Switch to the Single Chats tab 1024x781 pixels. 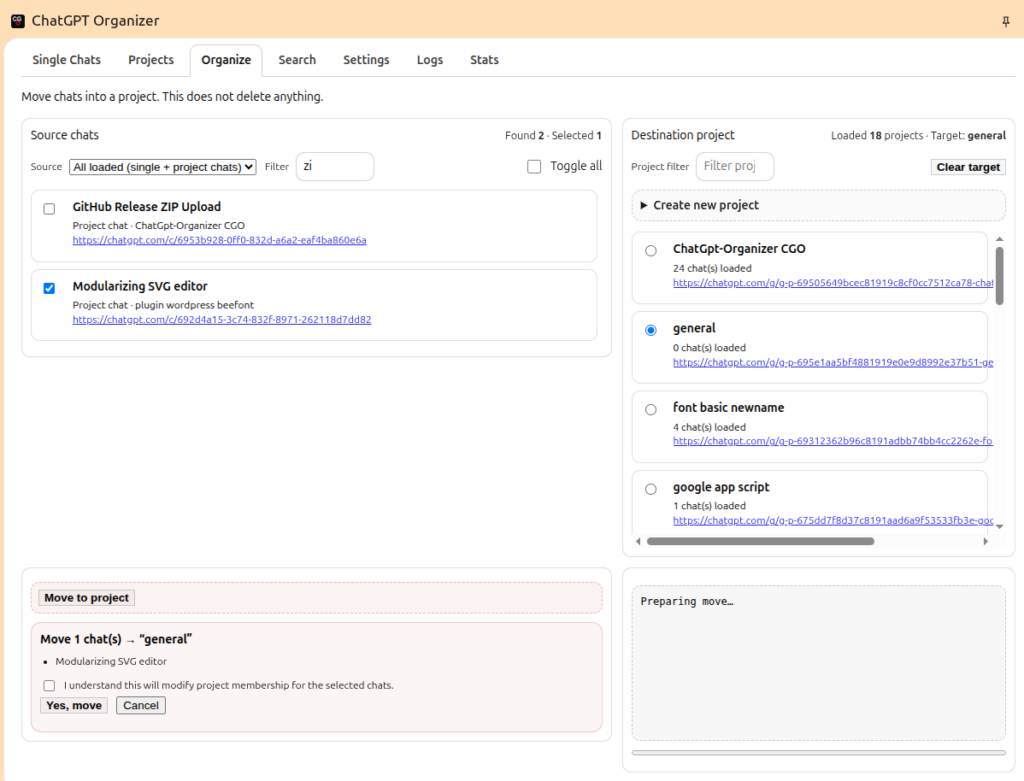66,60
